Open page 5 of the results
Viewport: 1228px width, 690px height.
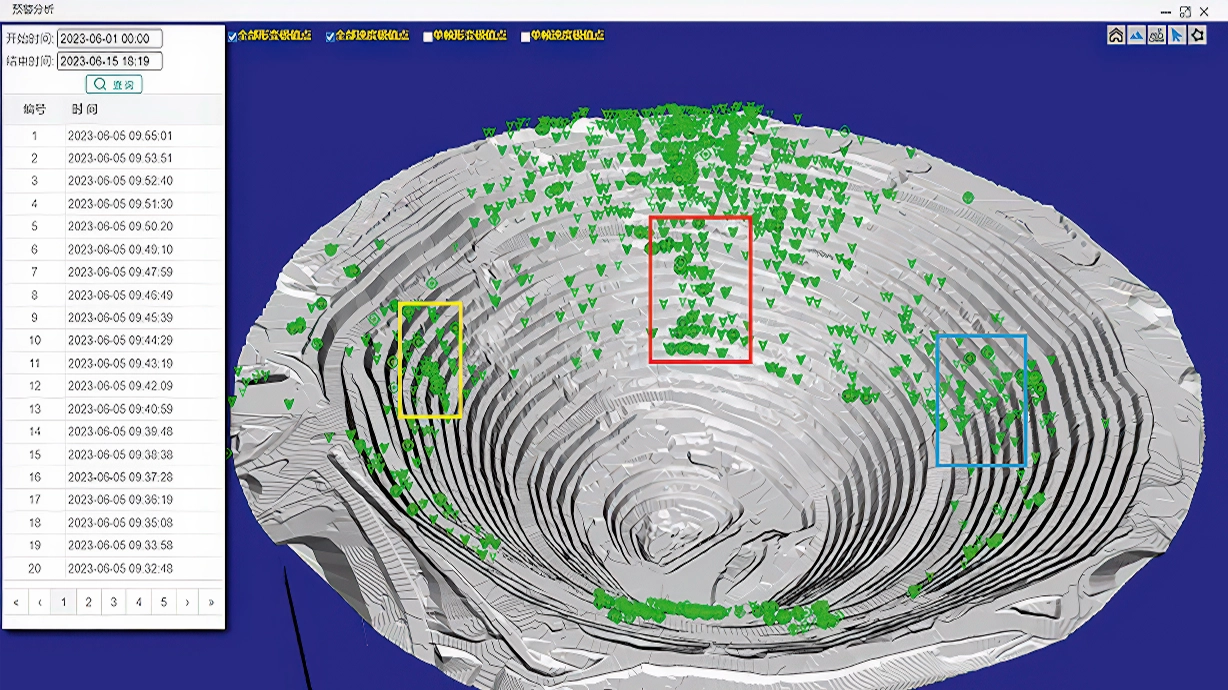point(163,602)
